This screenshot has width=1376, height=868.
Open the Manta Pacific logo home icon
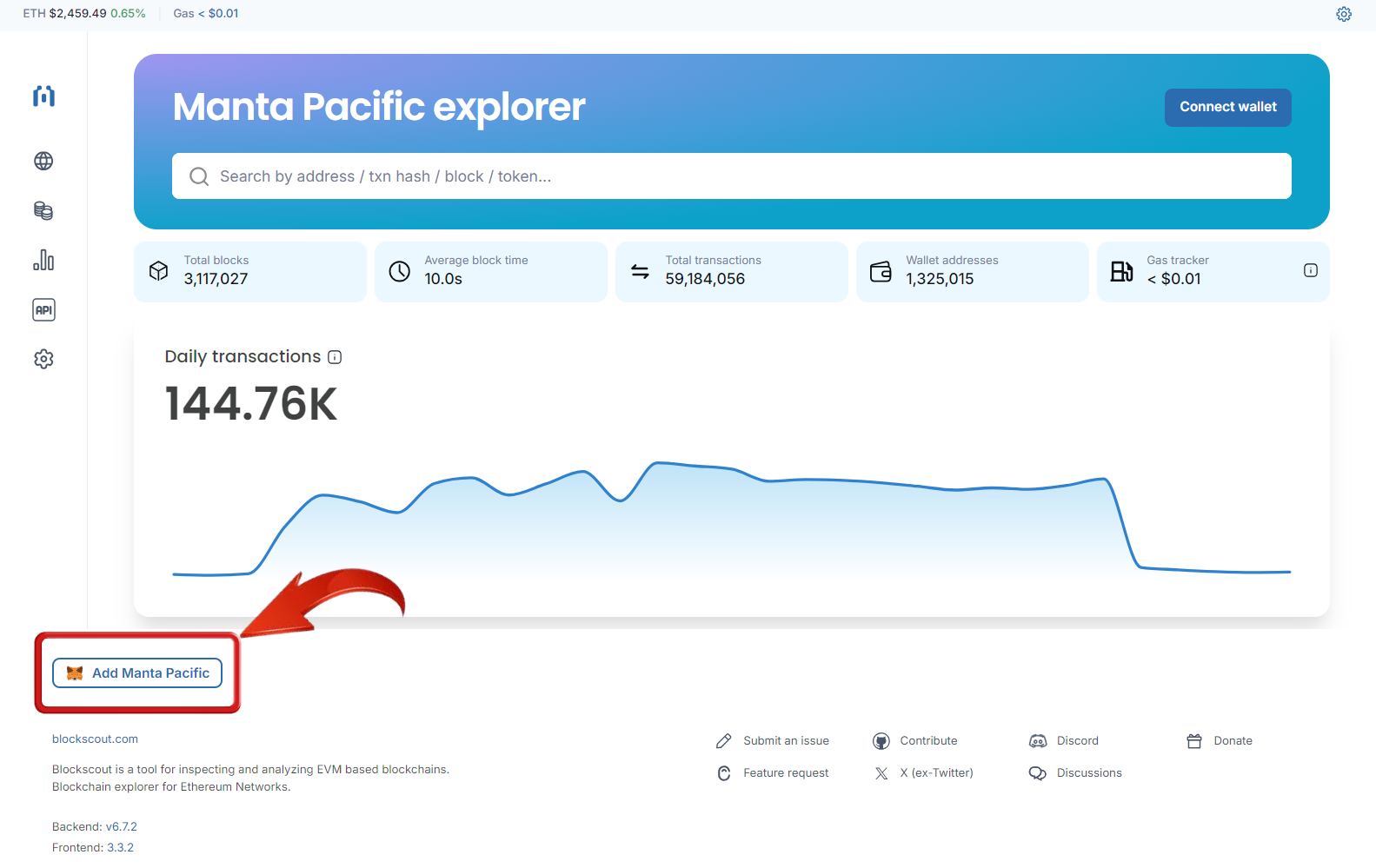(x=43, y=96)
